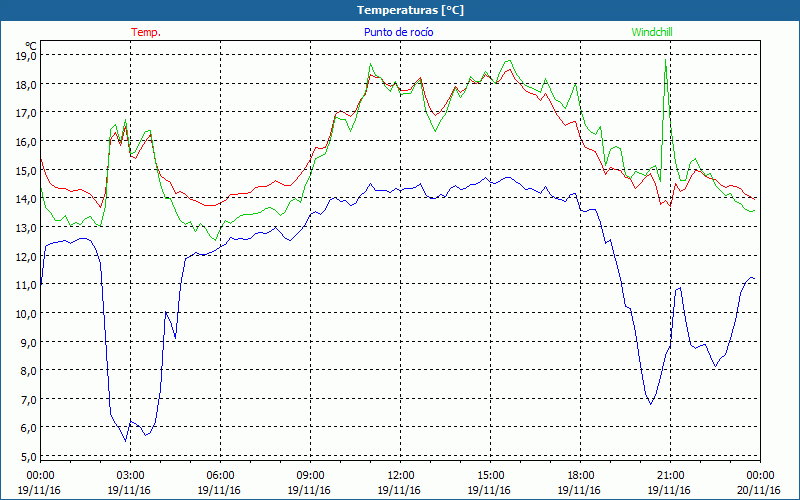The width and height of the screenshot is (800, 500).
Task: Click the 10,0 y-axis value
Action: click(26, 313)
